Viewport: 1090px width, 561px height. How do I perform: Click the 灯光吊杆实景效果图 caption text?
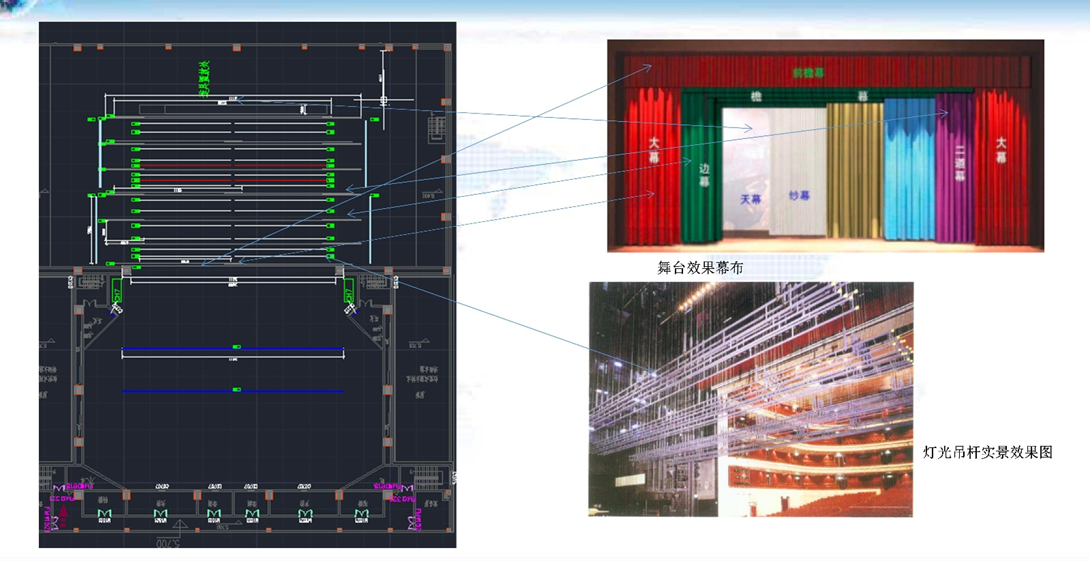click(x=987, y=452)
